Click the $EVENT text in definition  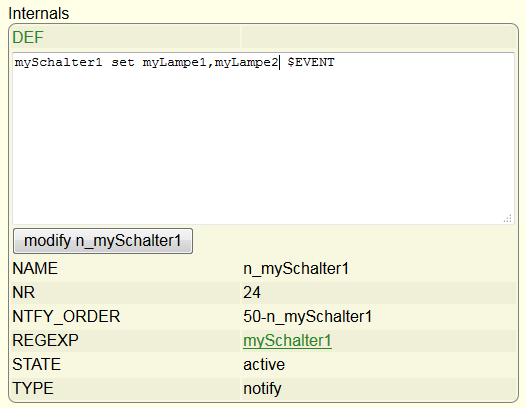311,62
